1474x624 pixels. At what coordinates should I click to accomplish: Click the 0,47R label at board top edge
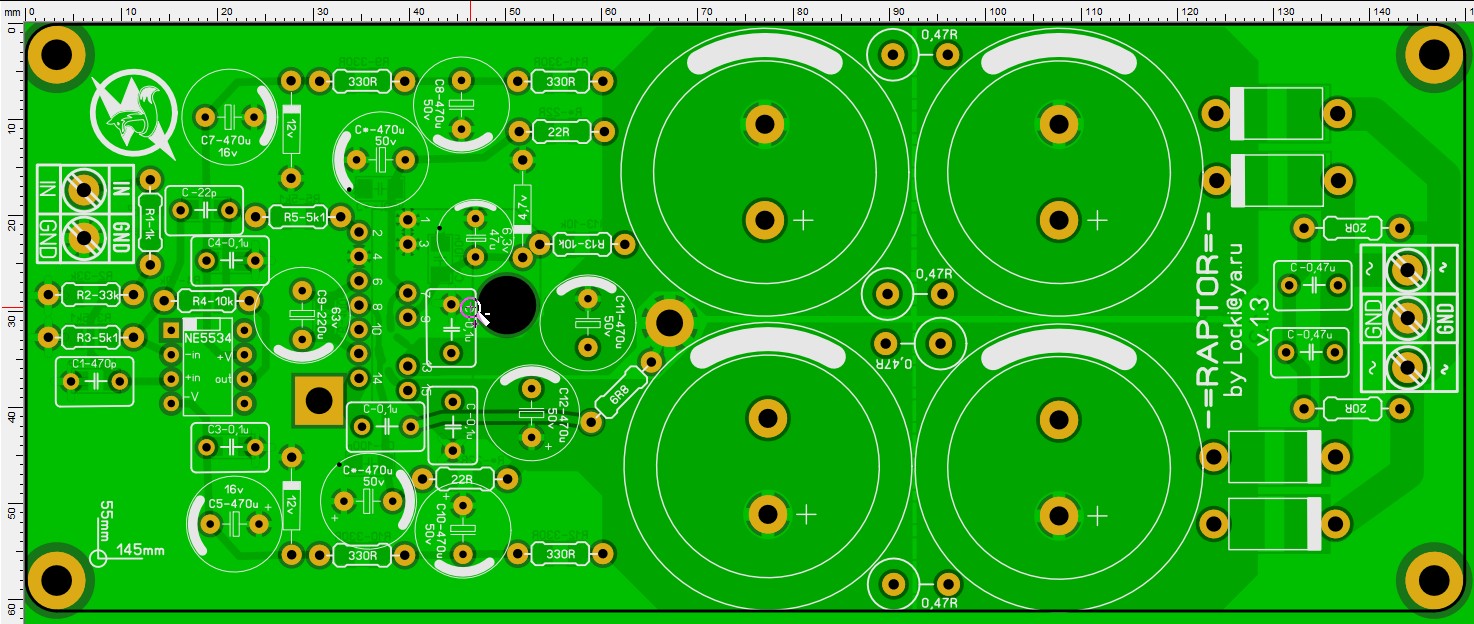938,35
